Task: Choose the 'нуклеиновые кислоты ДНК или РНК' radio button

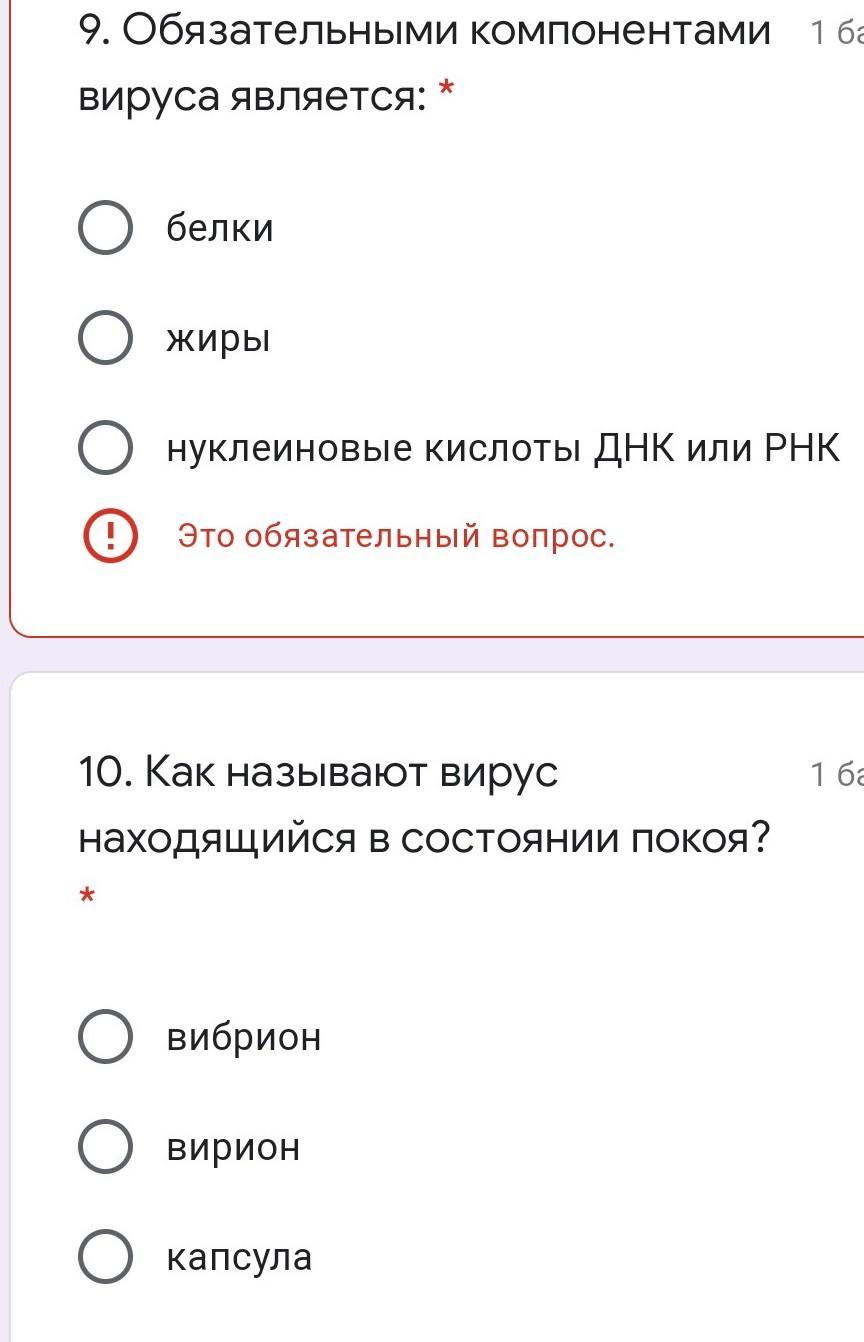Action: [x=105, y=448]
